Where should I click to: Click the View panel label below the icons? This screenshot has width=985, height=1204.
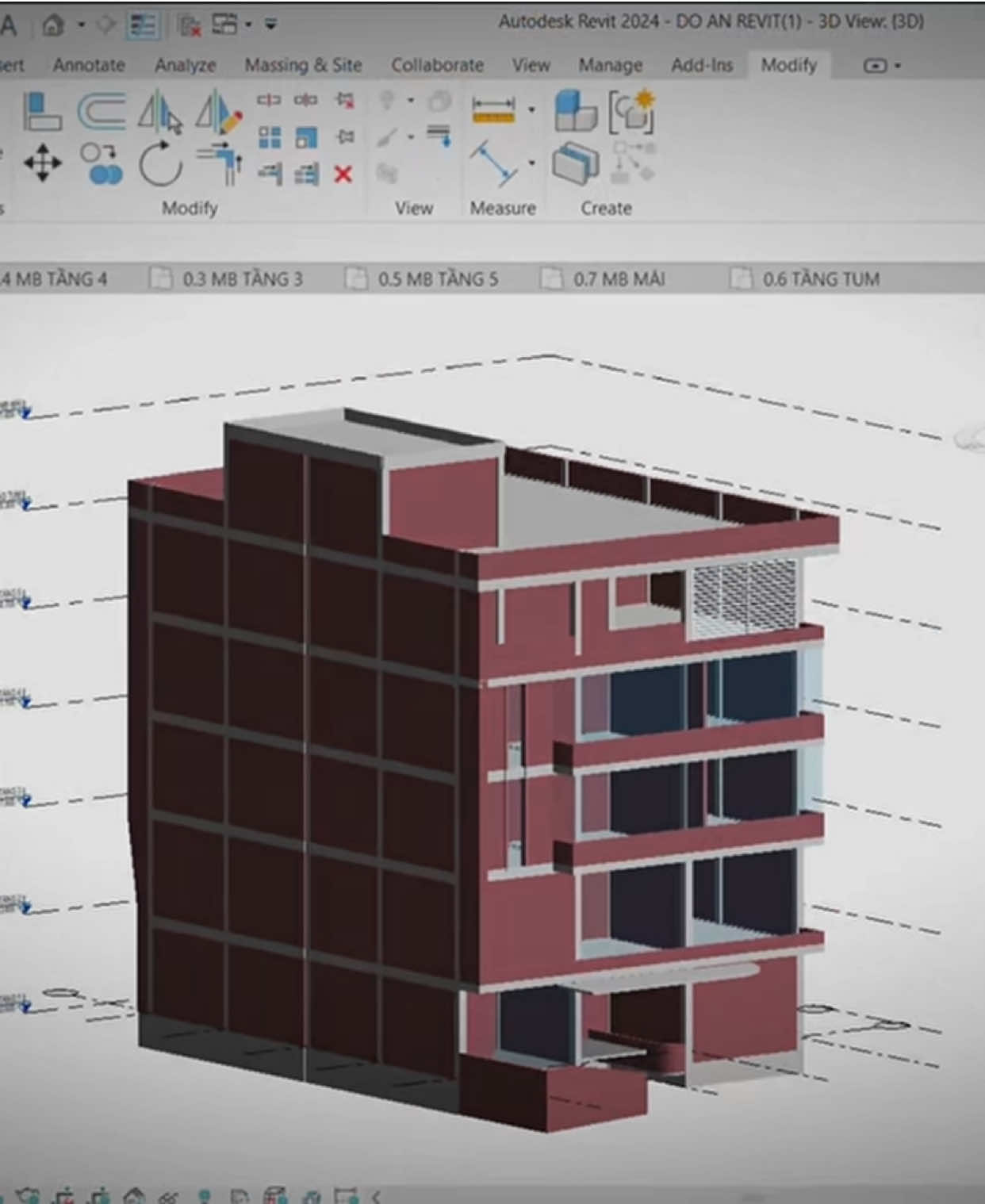(x=414, y=208)
